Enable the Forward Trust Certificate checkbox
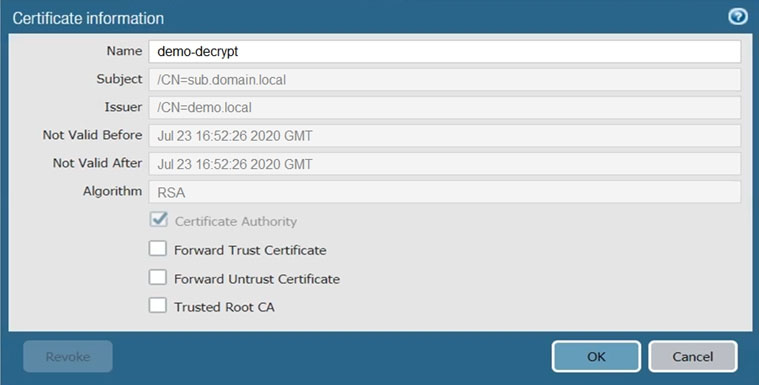 157,249
